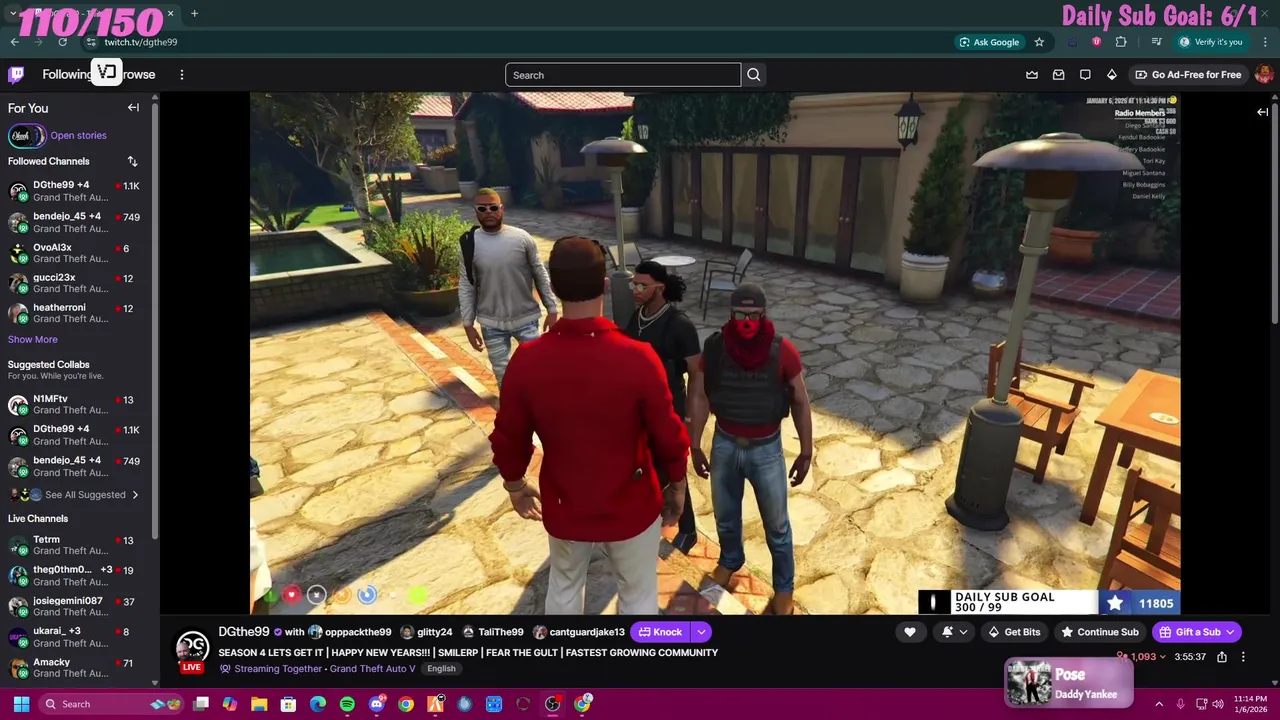Viewport: 1280px width, 720px height.
Task: Open Prime Gaming loot crown icon
Action: pyautogui.click(x=1032, y=75)
